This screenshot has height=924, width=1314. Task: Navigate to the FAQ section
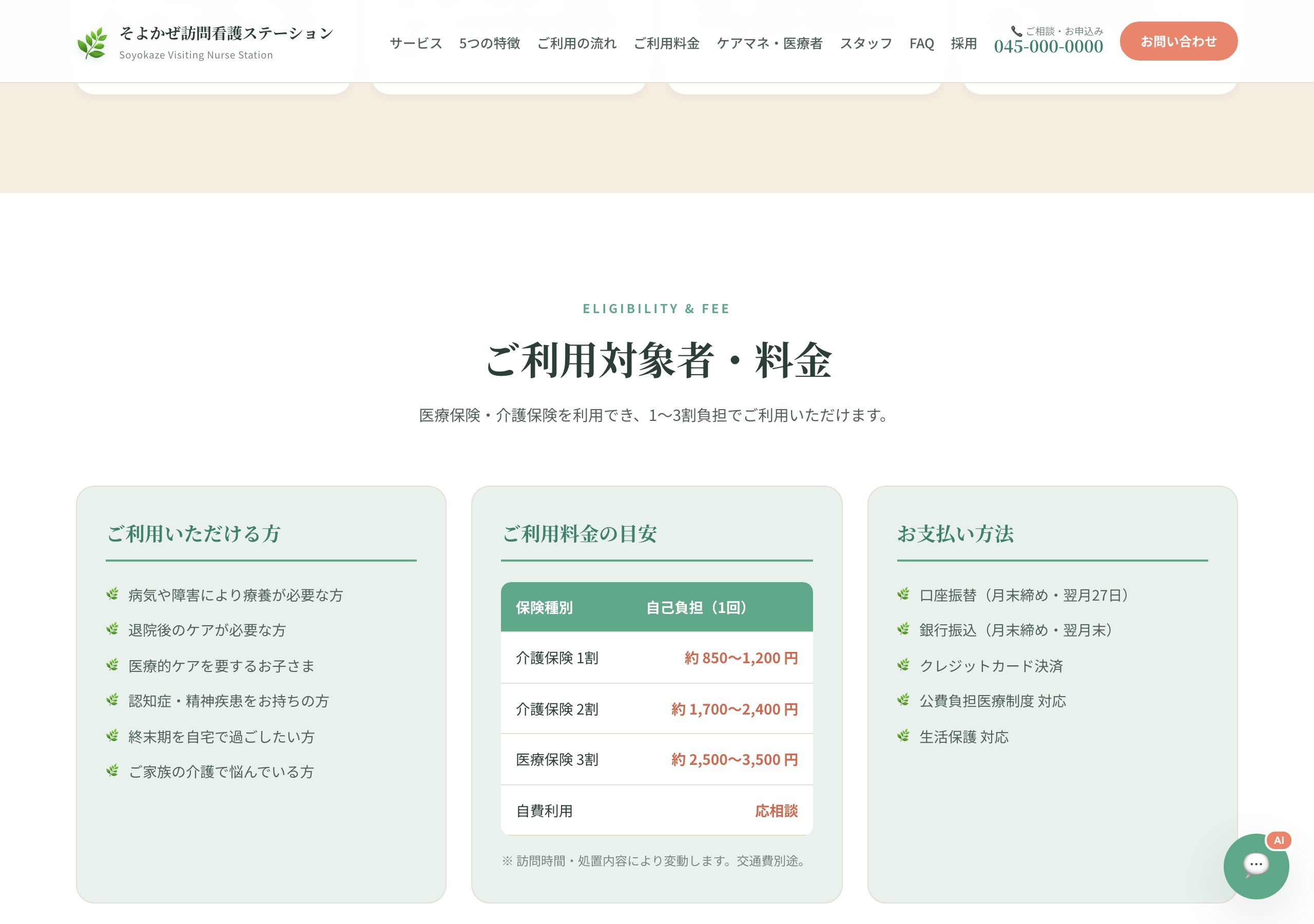coord(921,43)
